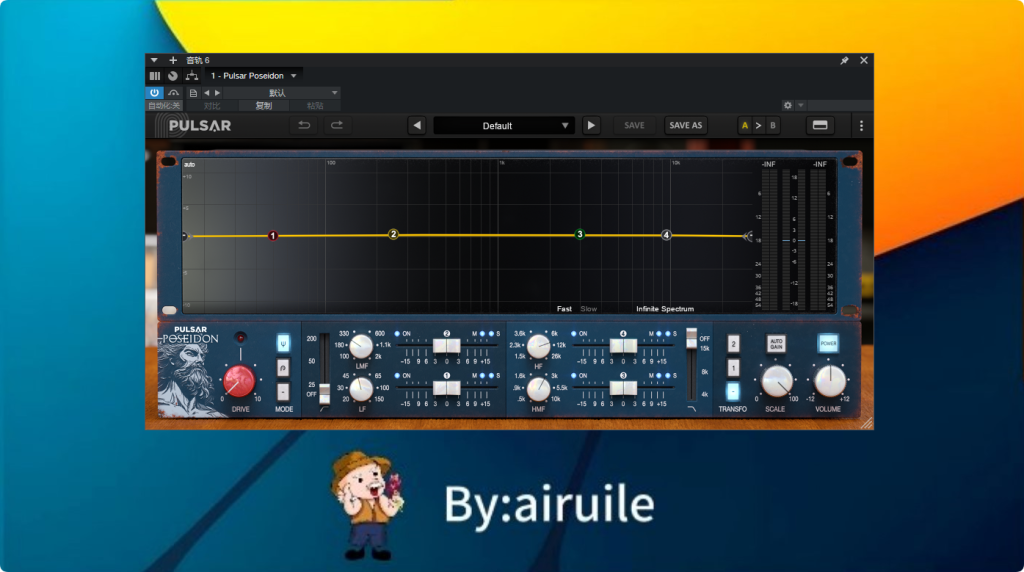Click EQ node 2 on curve

point(393,234)
